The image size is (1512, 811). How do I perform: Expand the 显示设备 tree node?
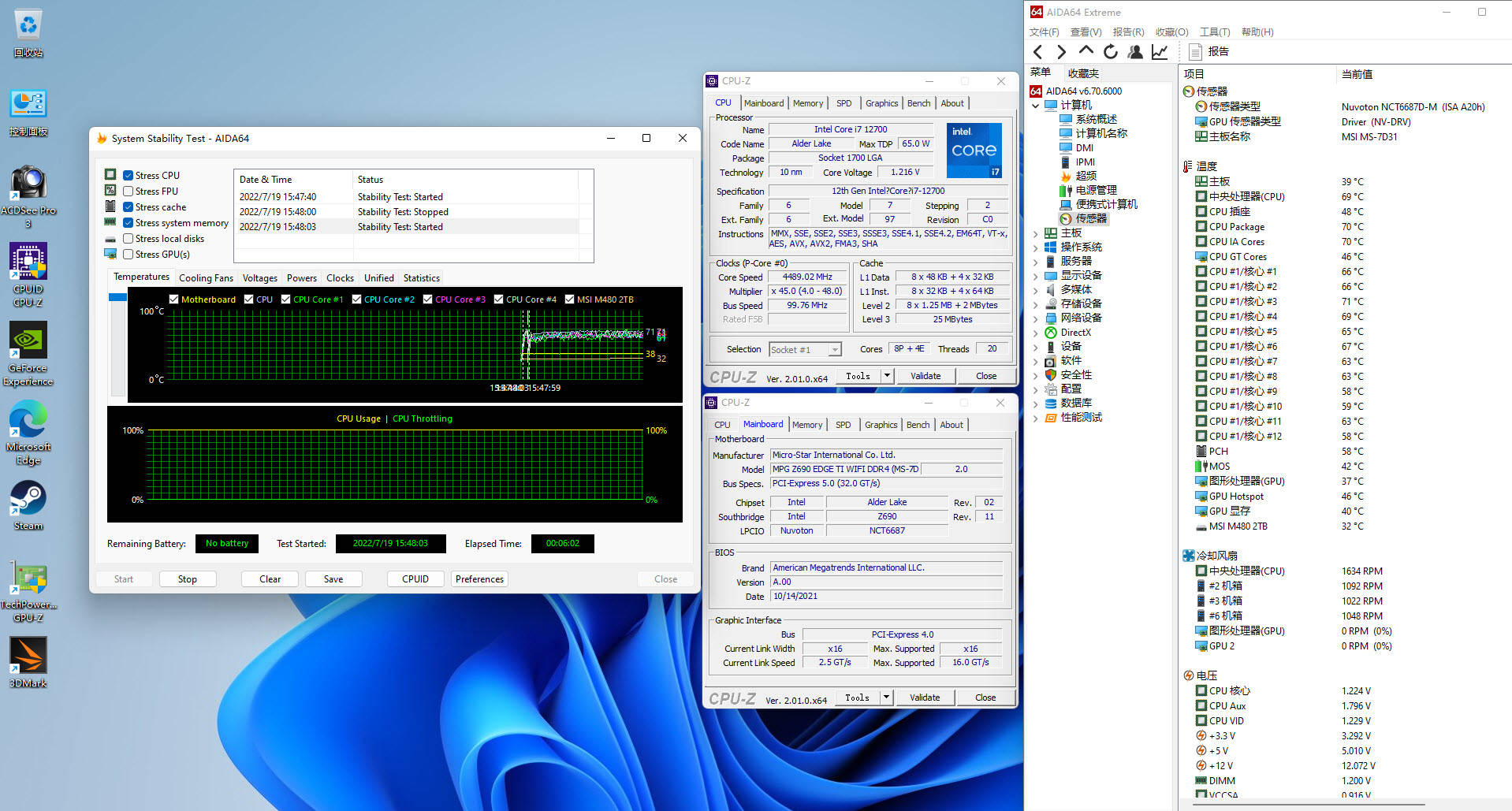[x=1036, y=276]
